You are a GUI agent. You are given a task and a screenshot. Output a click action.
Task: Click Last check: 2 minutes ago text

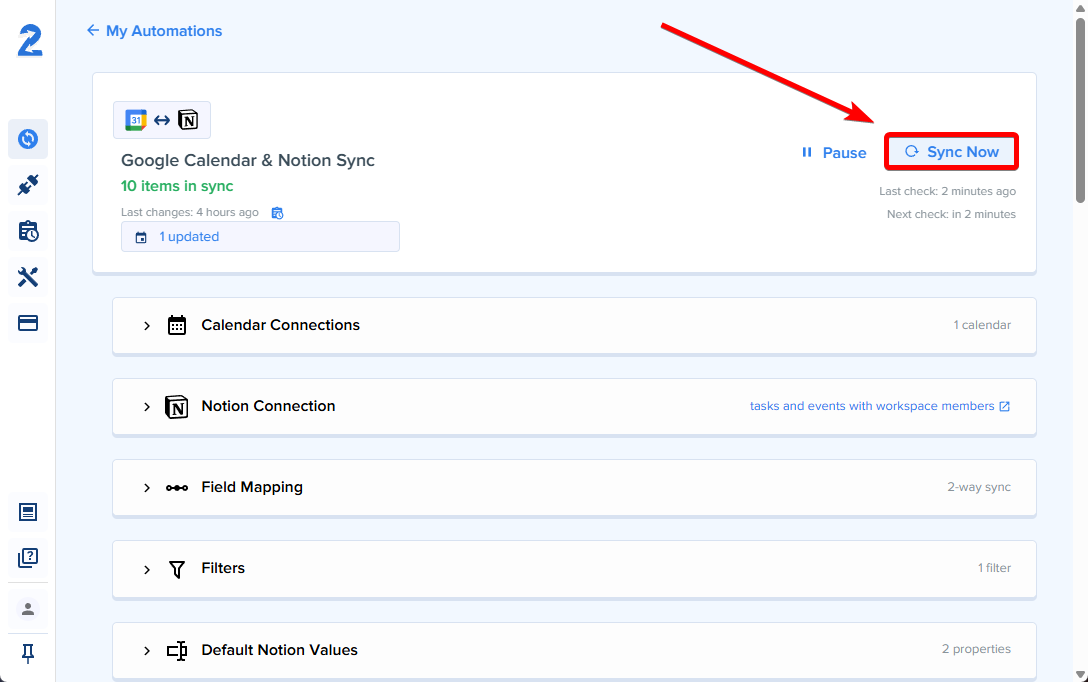pyautogui.click(x=947, y=191)
